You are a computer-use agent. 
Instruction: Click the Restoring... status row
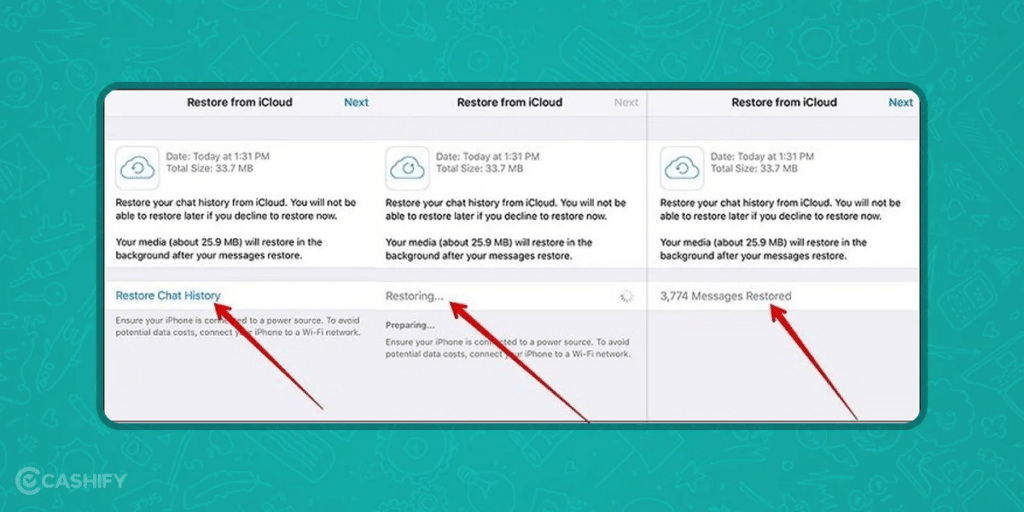(511, 296)
